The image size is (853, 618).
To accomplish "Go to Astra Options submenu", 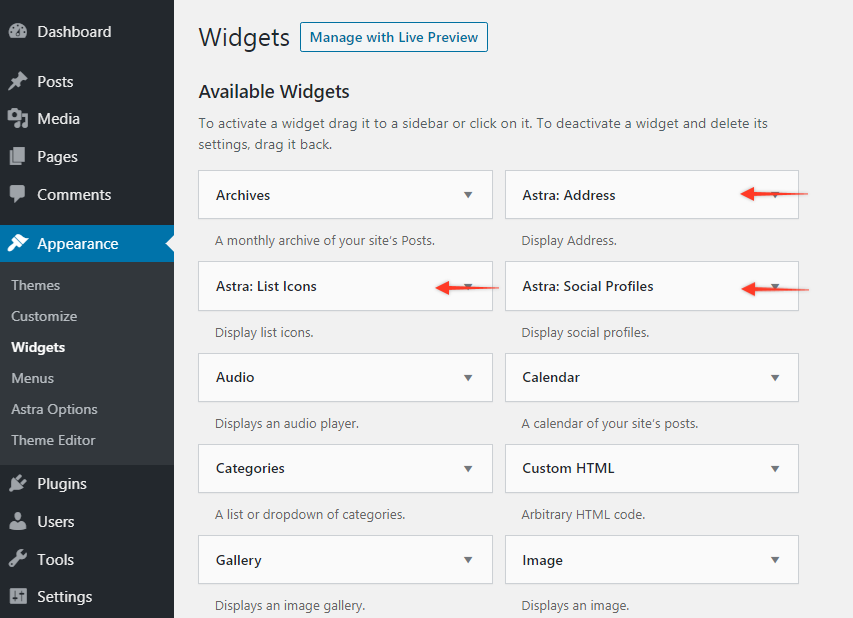I will coord(55,409).
